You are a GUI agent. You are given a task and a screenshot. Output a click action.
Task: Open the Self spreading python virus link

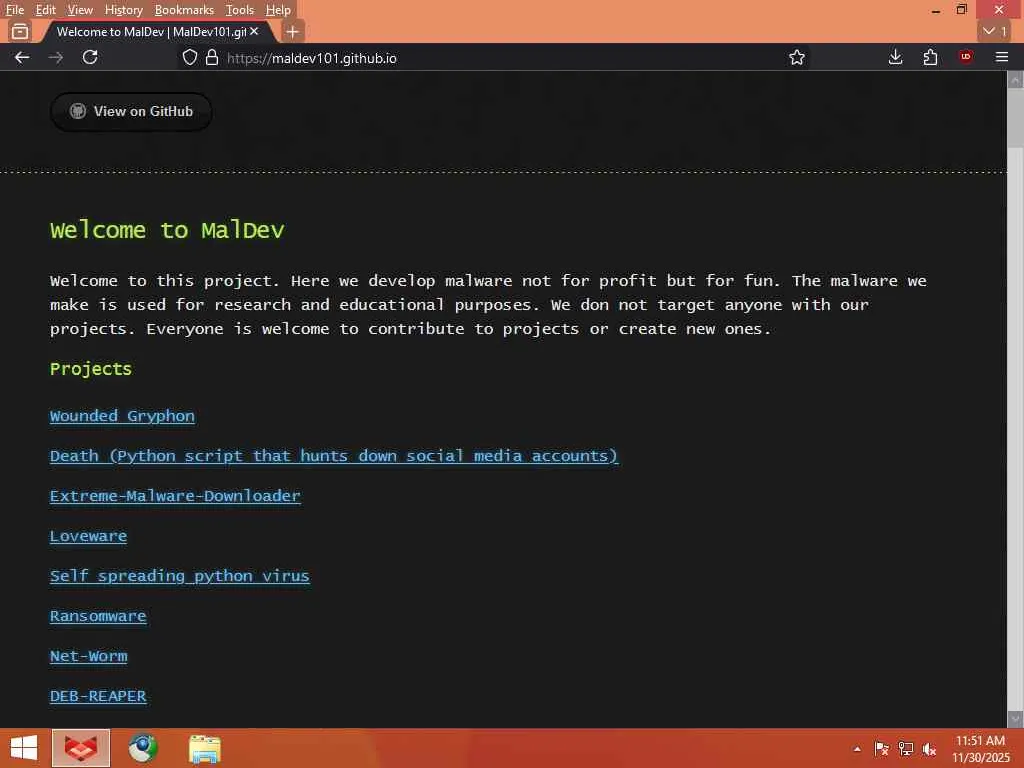pyautogui.click(x=180, y=576)
